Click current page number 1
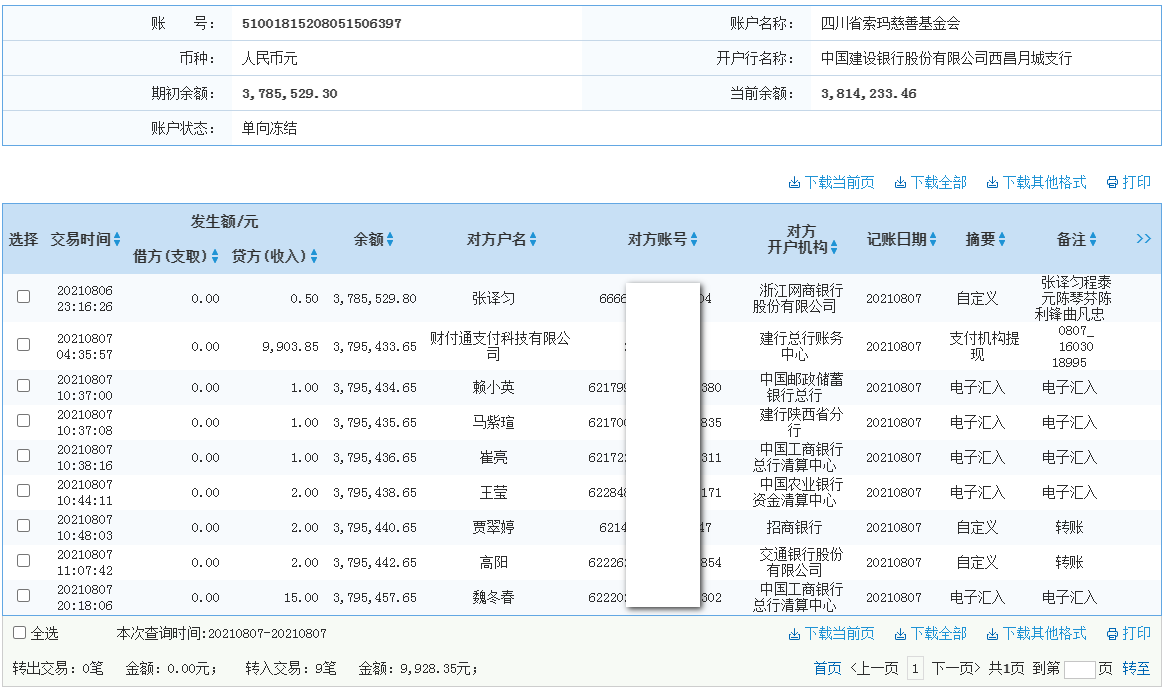 915,669
